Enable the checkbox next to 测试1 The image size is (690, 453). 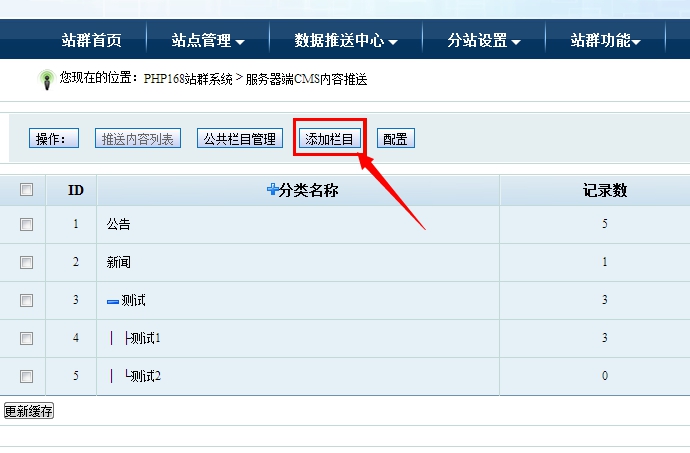(x=26, y=338)
